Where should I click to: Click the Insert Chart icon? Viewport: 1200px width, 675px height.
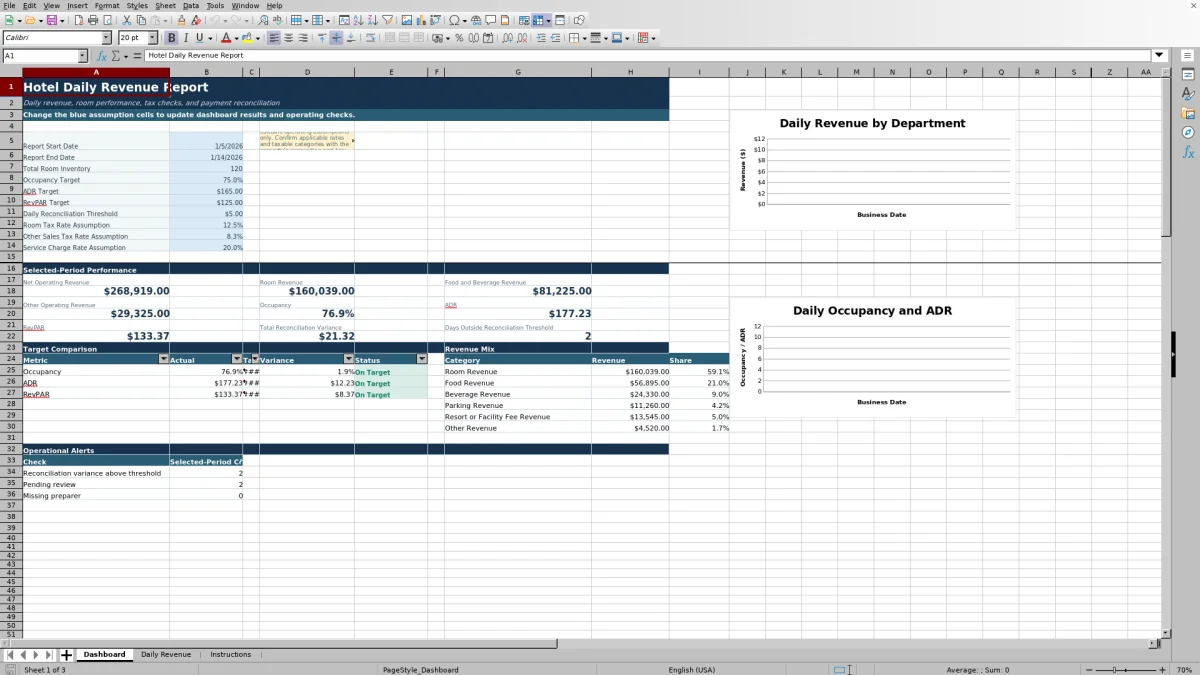click(x=421, y=20)
